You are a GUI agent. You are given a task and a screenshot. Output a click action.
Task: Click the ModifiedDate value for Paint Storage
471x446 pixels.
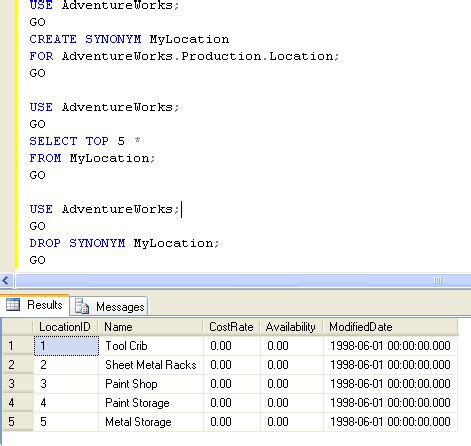[390, 403]
